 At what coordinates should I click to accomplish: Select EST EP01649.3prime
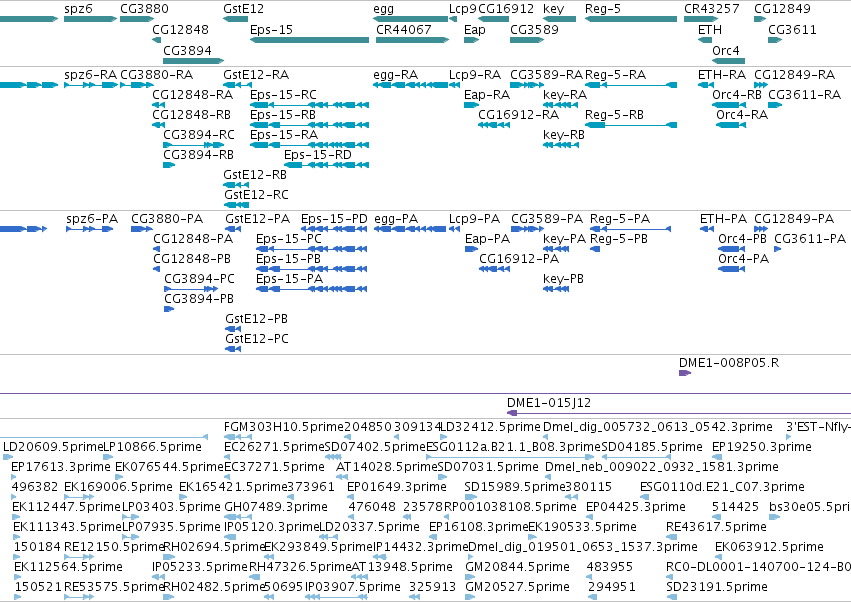coord(397,487)
